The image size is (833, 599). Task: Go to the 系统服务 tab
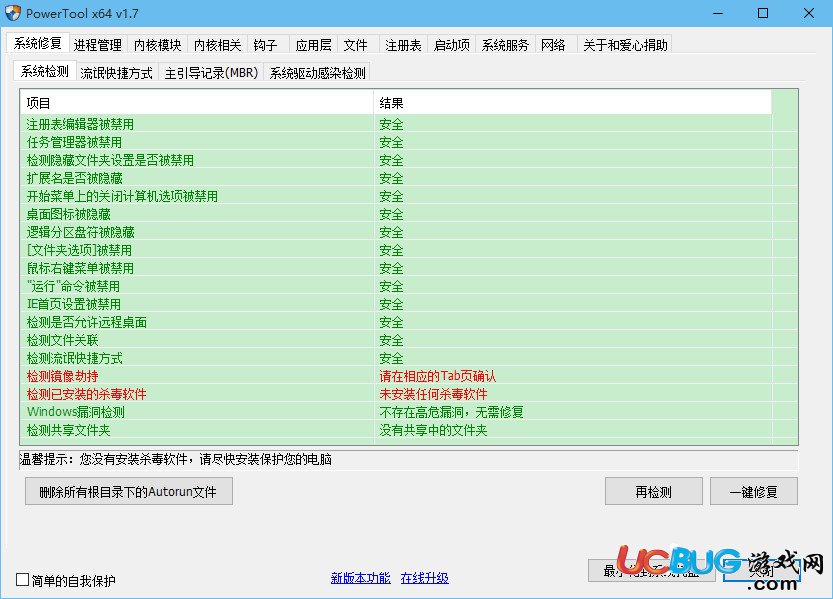[505, 45]
